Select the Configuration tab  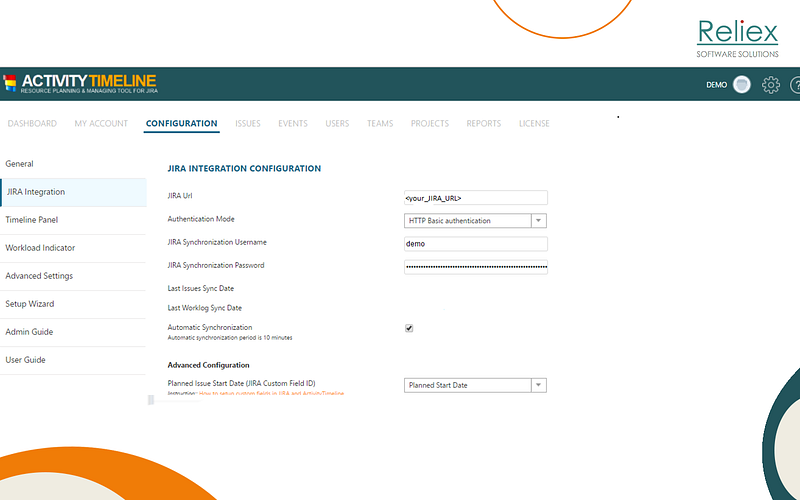(182, 123)
